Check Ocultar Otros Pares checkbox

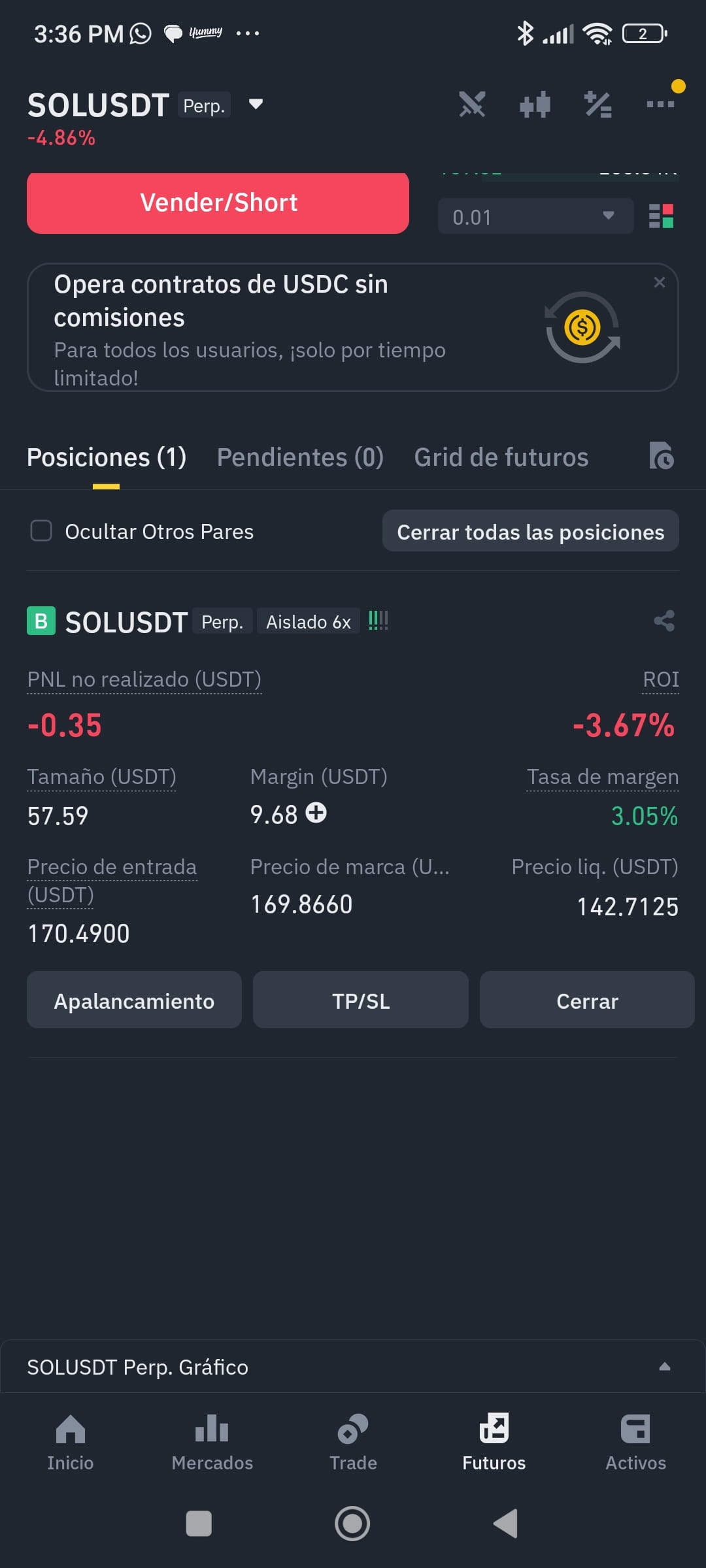point(41,531)
